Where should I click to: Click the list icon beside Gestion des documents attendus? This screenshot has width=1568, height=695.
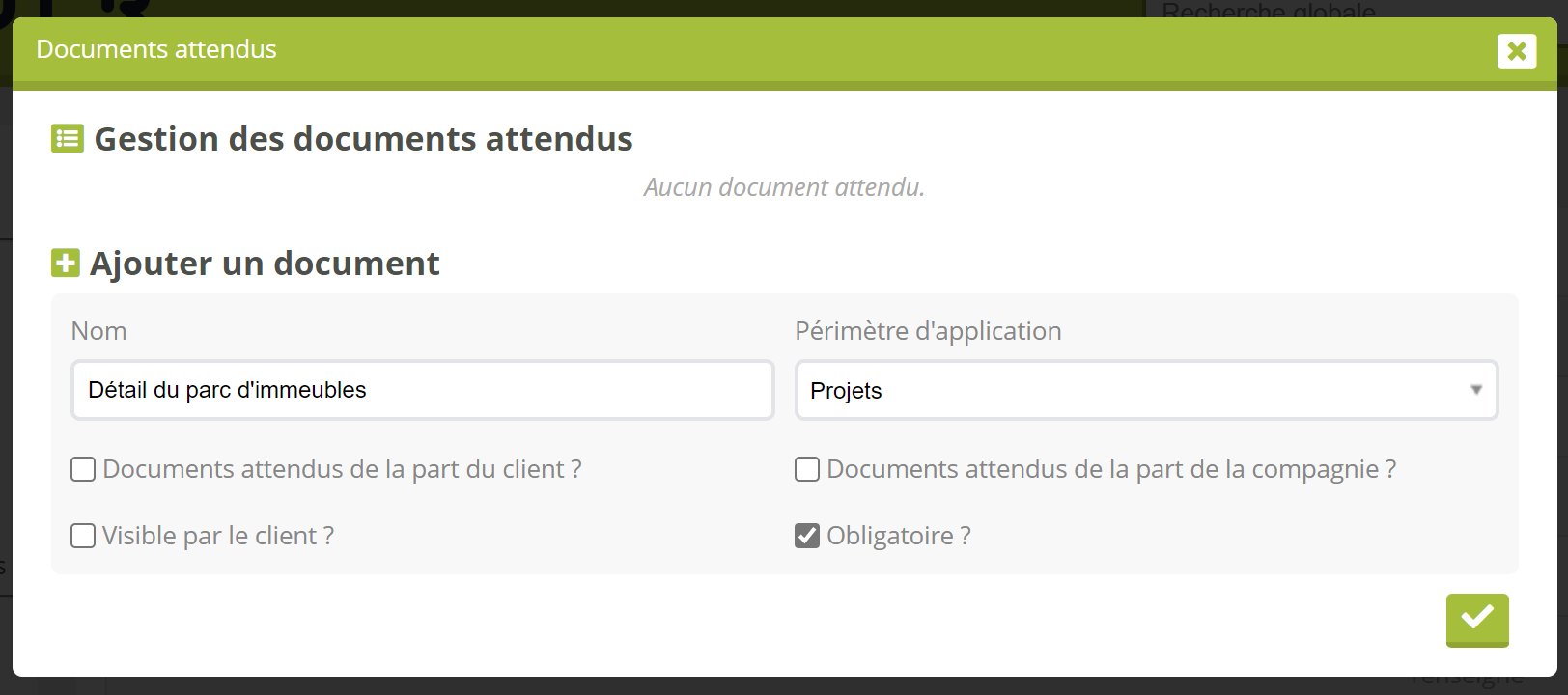pos(68,139)
